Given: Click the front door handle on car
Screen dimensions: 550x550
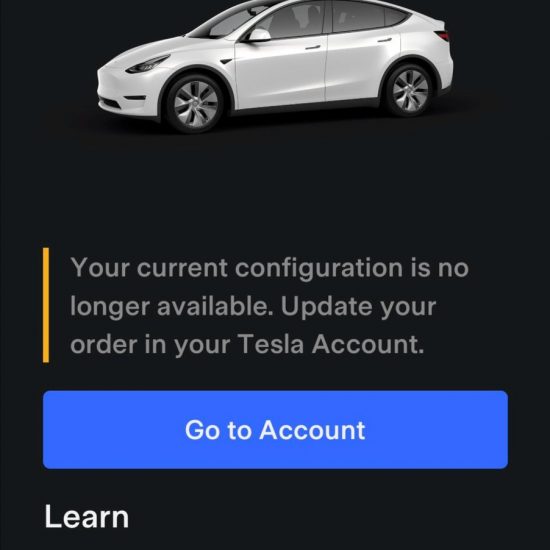Looking at the screenshot, I should click(313, 47).
